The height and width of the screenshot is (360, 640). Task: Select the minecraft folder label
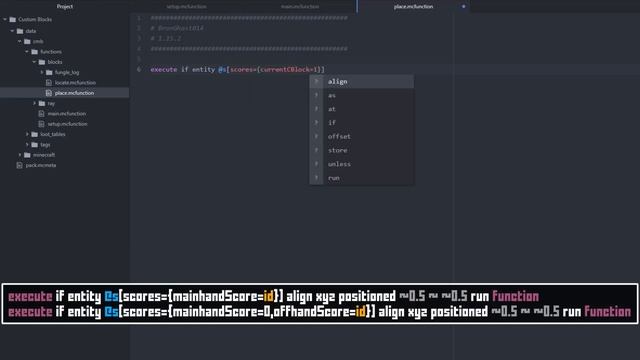44,155
